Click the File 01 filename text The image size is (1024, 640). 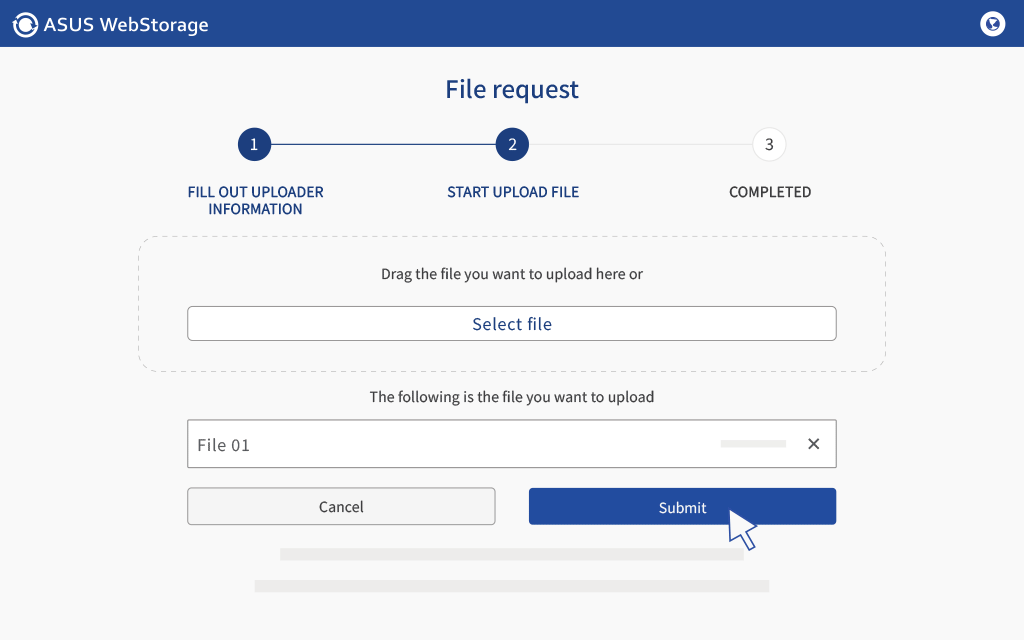click(223, 445)
